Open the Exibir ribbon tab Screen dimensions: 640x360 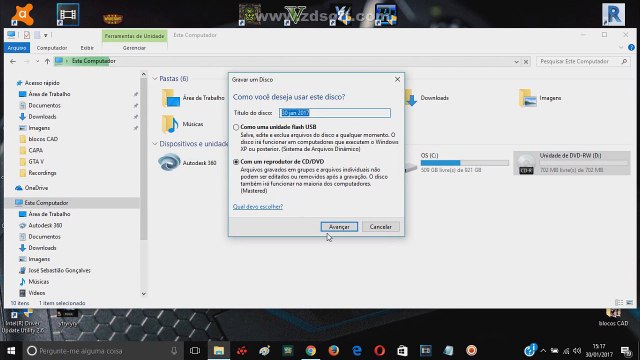point(87,48)
